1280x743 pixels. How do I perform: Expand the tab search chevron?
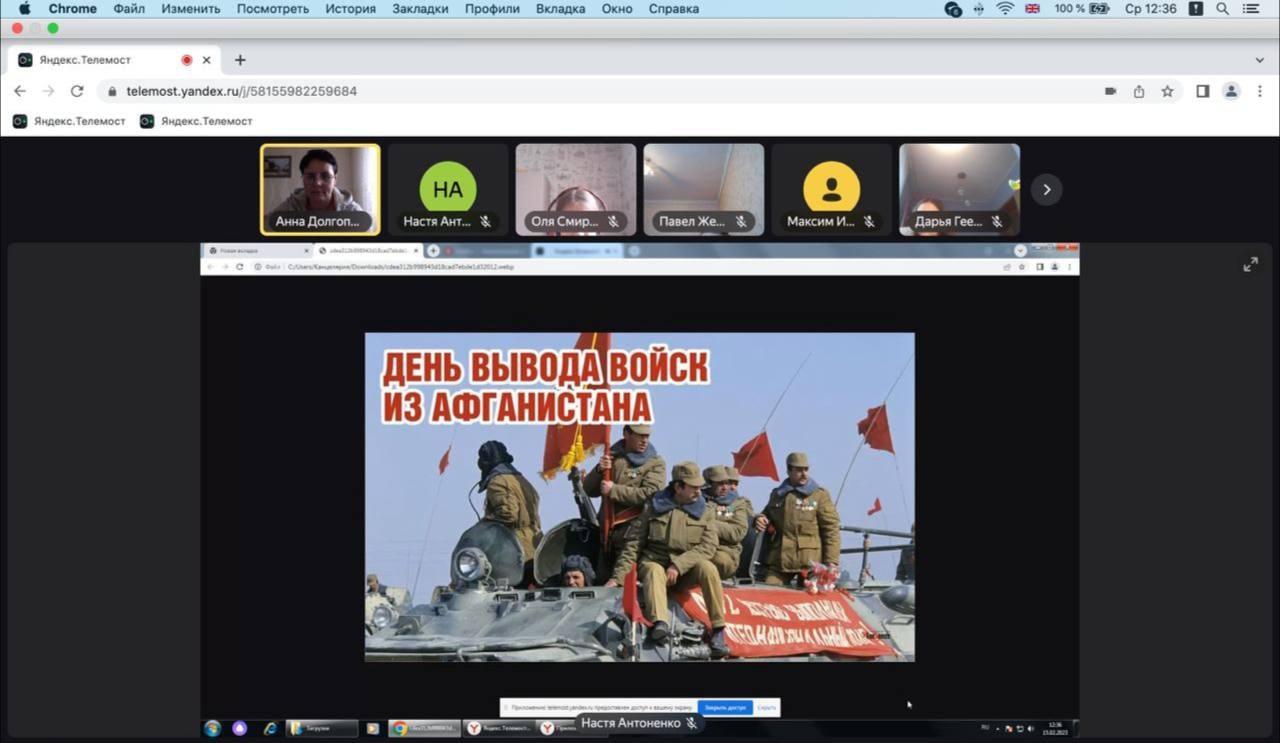click(x=1259, y=60)
